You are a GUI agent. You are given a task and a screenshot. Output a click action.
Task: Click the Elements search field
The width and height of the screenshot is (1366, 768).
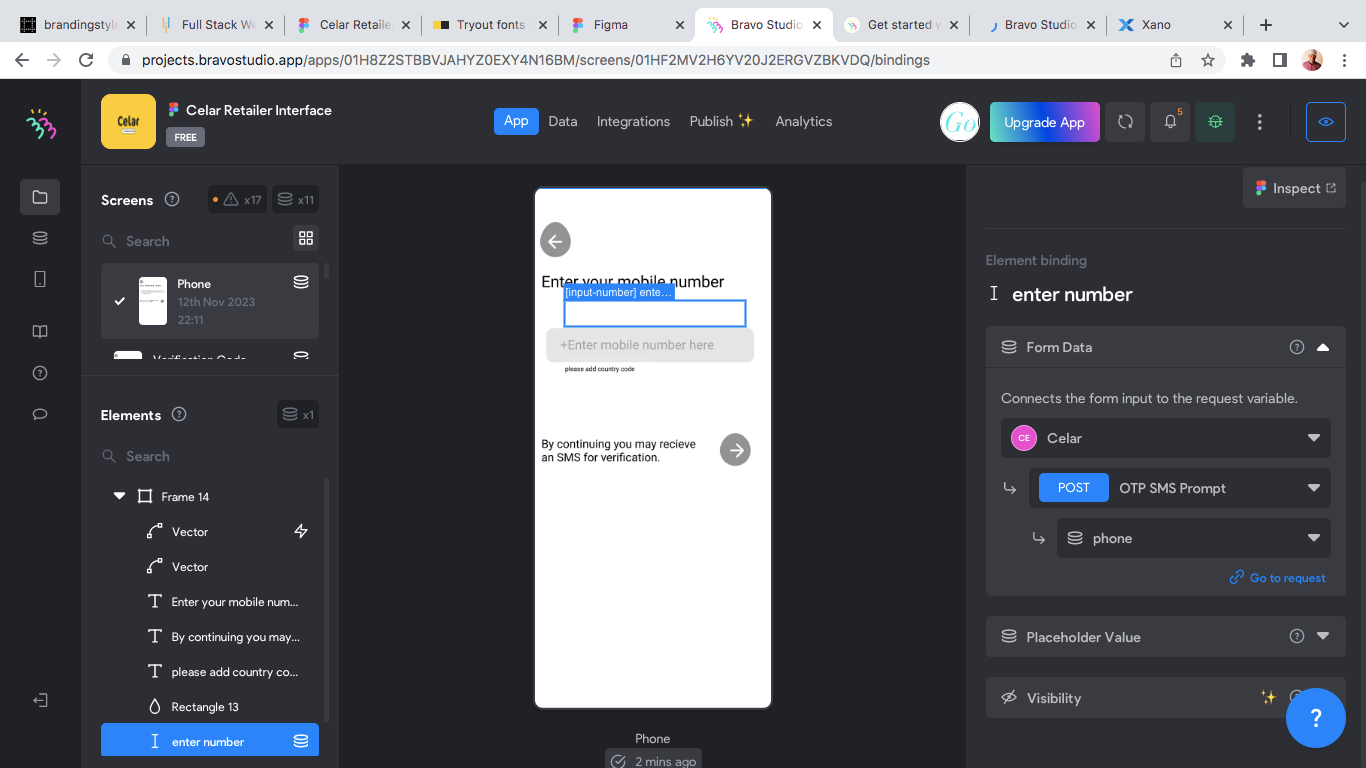click(210, 456)
